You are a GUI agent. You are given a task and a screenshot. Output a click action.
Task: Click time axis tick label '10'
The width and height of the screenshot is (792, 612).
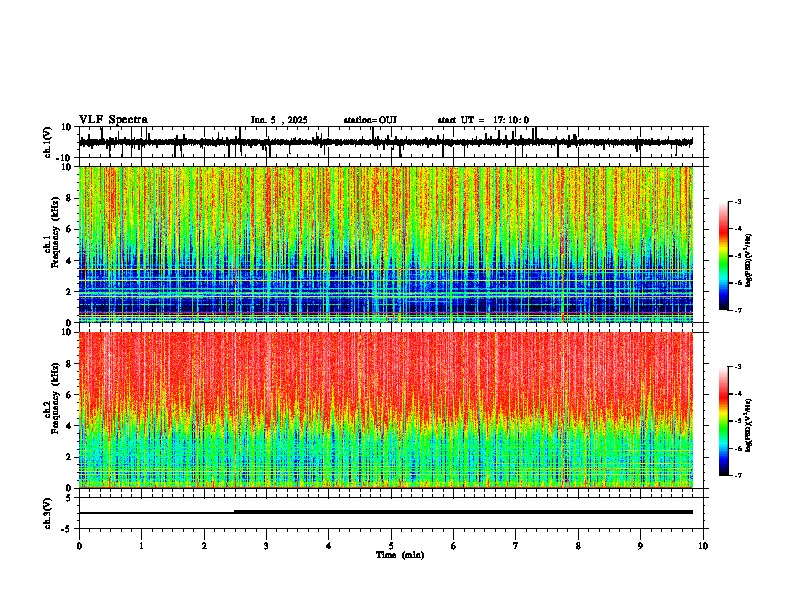pyautogui.click(x=703, y=546)
